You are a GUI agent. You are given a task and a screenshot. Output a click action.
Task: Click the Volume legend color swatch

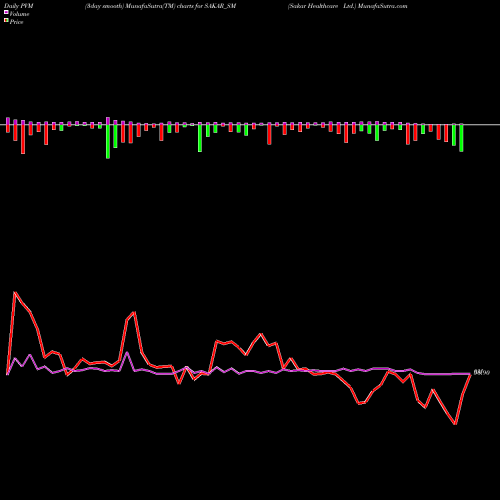coord(6,13)
